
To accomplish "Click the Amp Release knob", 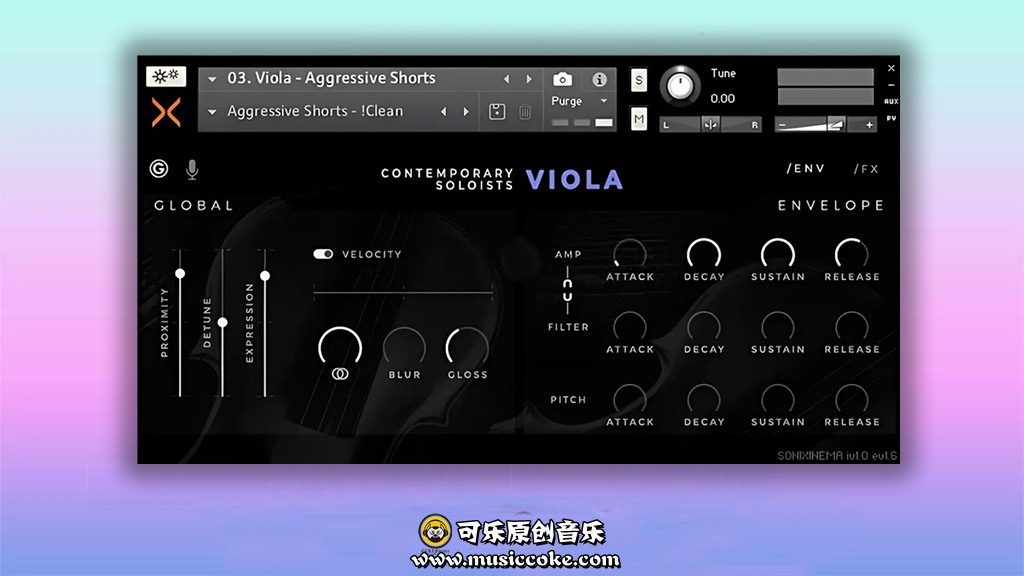I will 852,254.
